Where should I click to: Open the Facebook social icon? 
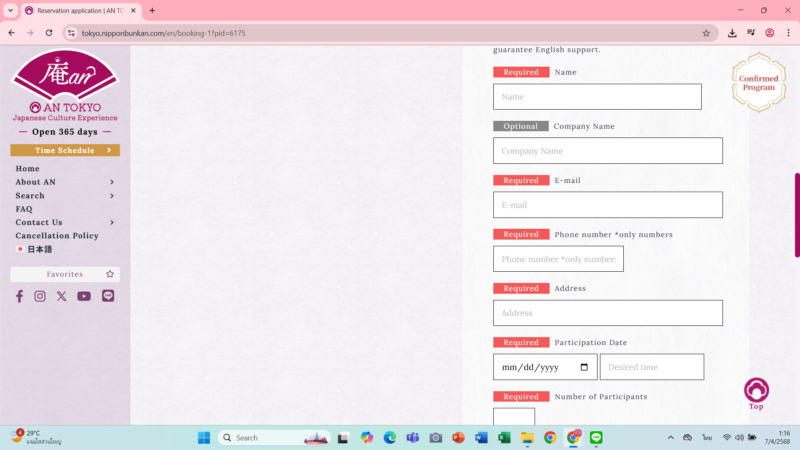[19, 296]
